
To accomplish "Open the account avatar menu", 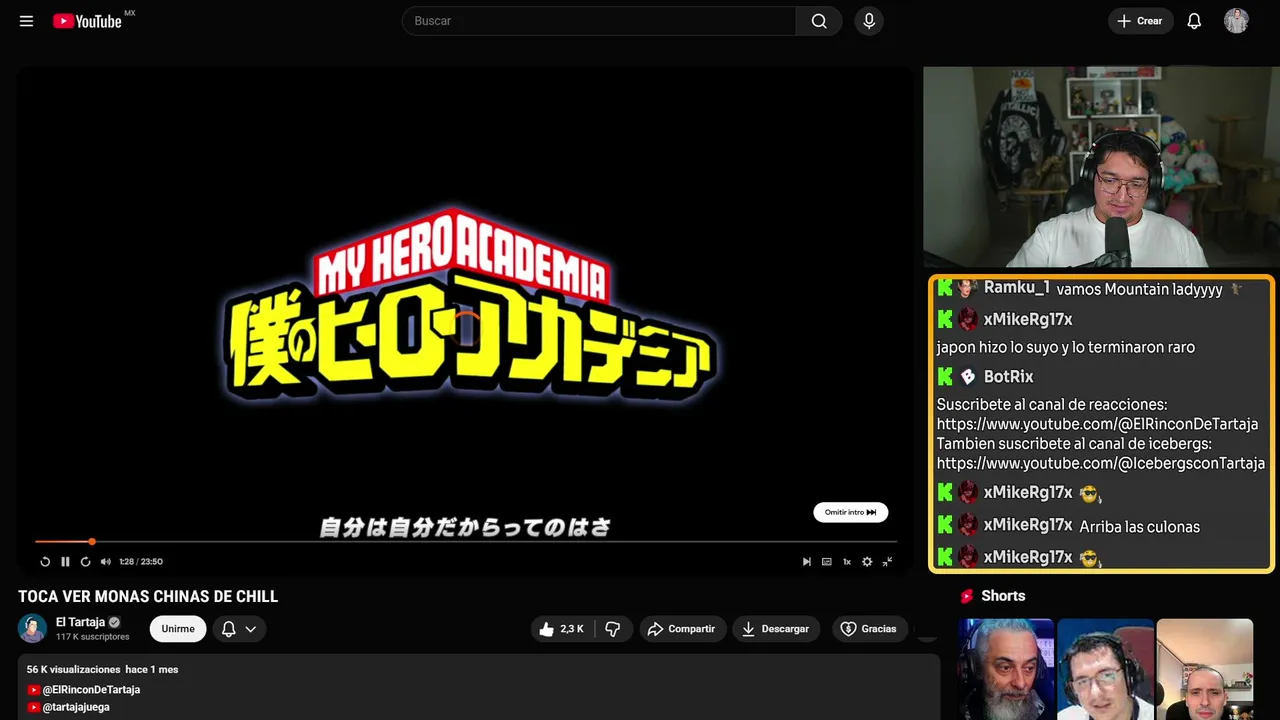I will pos(1236,21).
